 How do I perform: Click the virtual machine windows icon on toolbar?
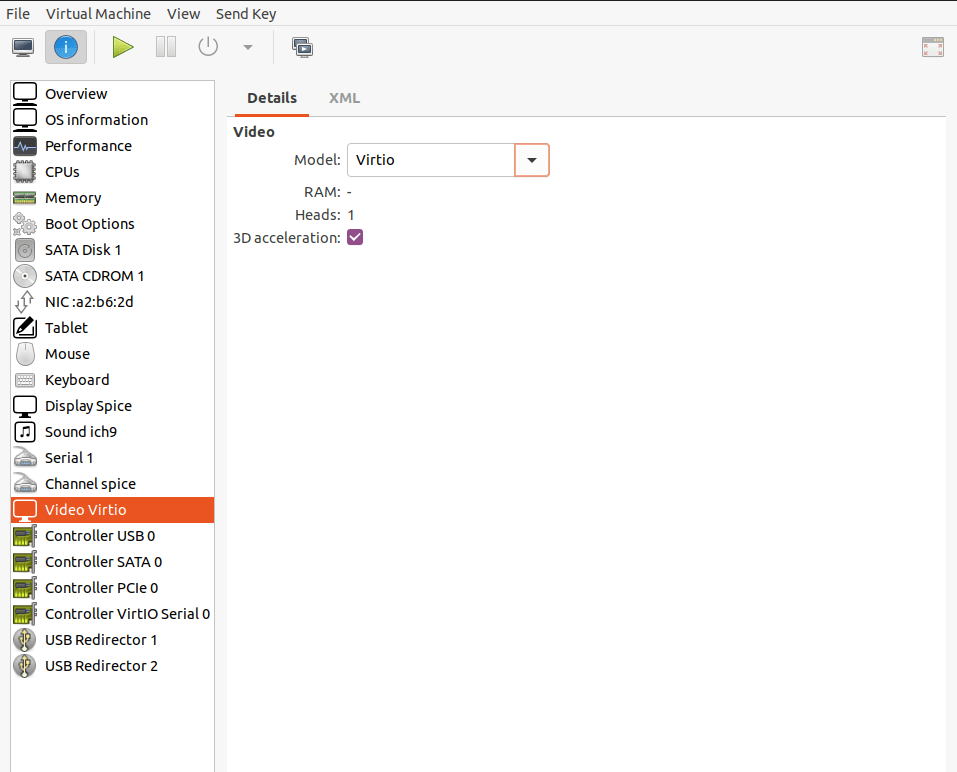(x=302, y=46)
